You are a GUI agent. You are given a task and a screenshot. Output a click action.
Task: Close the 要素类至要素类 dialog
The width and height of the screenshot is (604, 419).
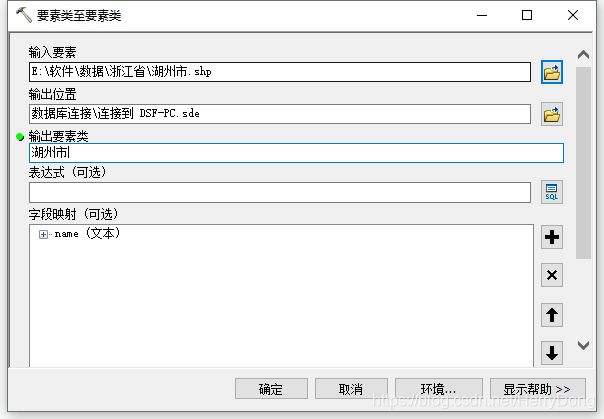tap(573, 15)
